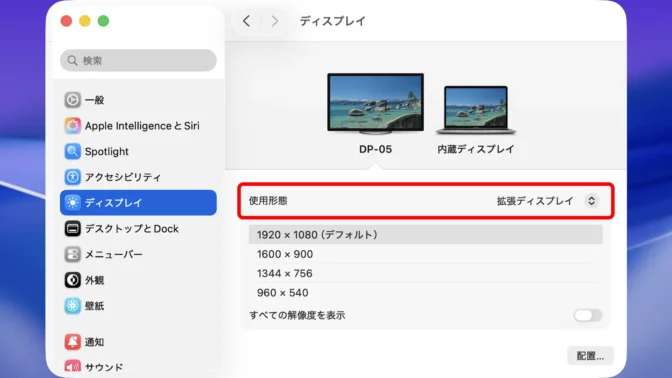Toggle すべての解像度を表示 switch

coord(588,315)
